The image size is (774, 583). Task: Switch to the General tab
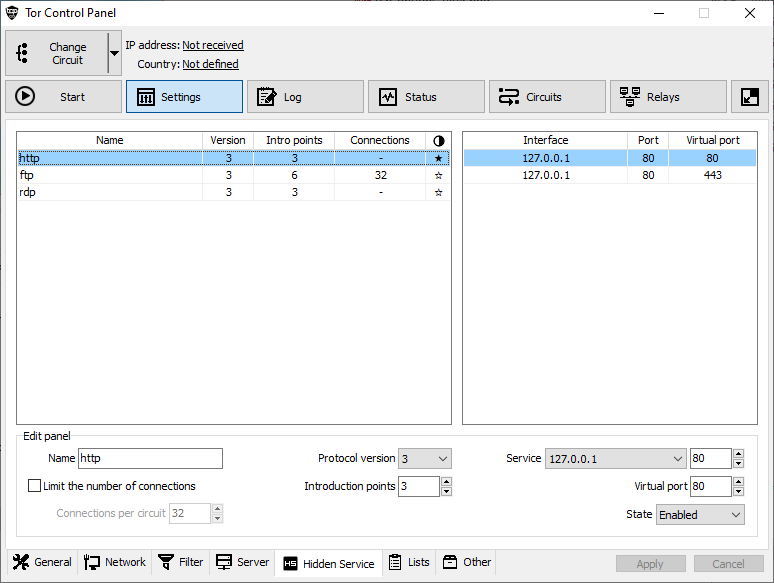(42, 562)
